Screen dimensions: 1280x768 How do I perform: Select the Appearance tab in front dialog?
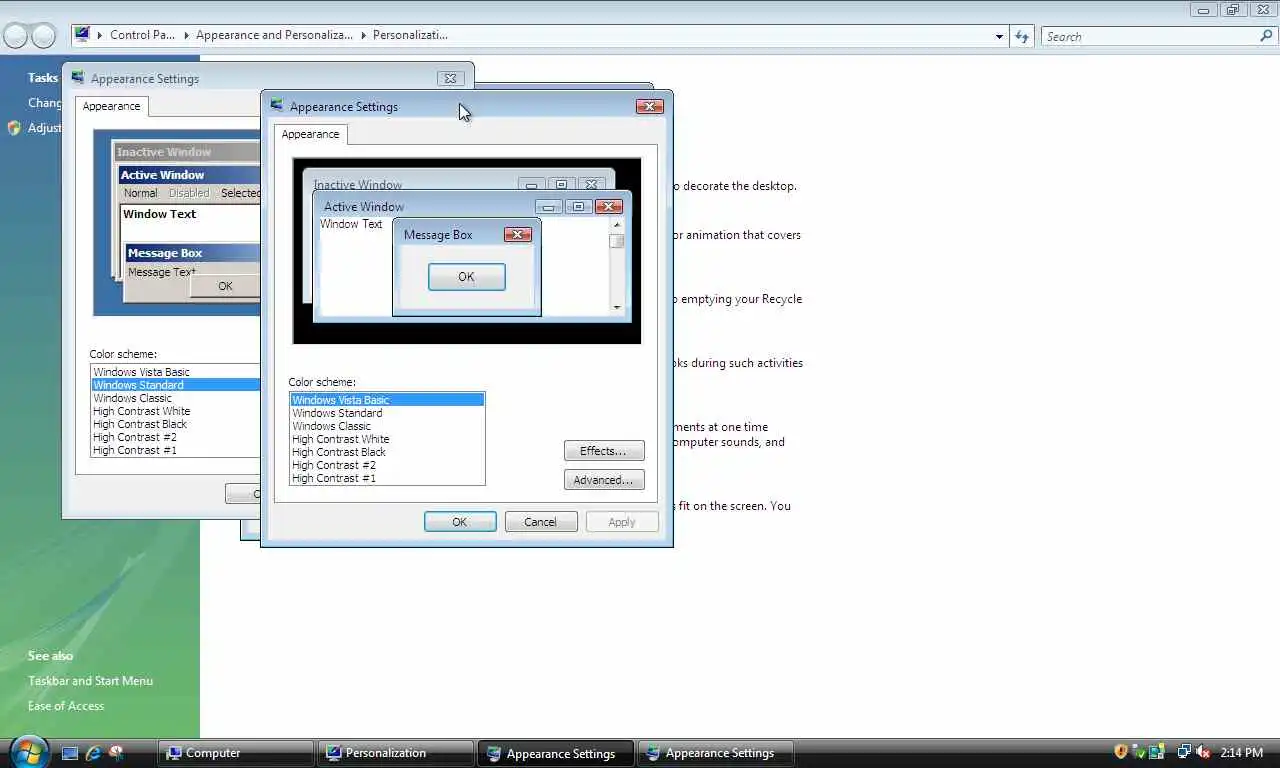310,134
